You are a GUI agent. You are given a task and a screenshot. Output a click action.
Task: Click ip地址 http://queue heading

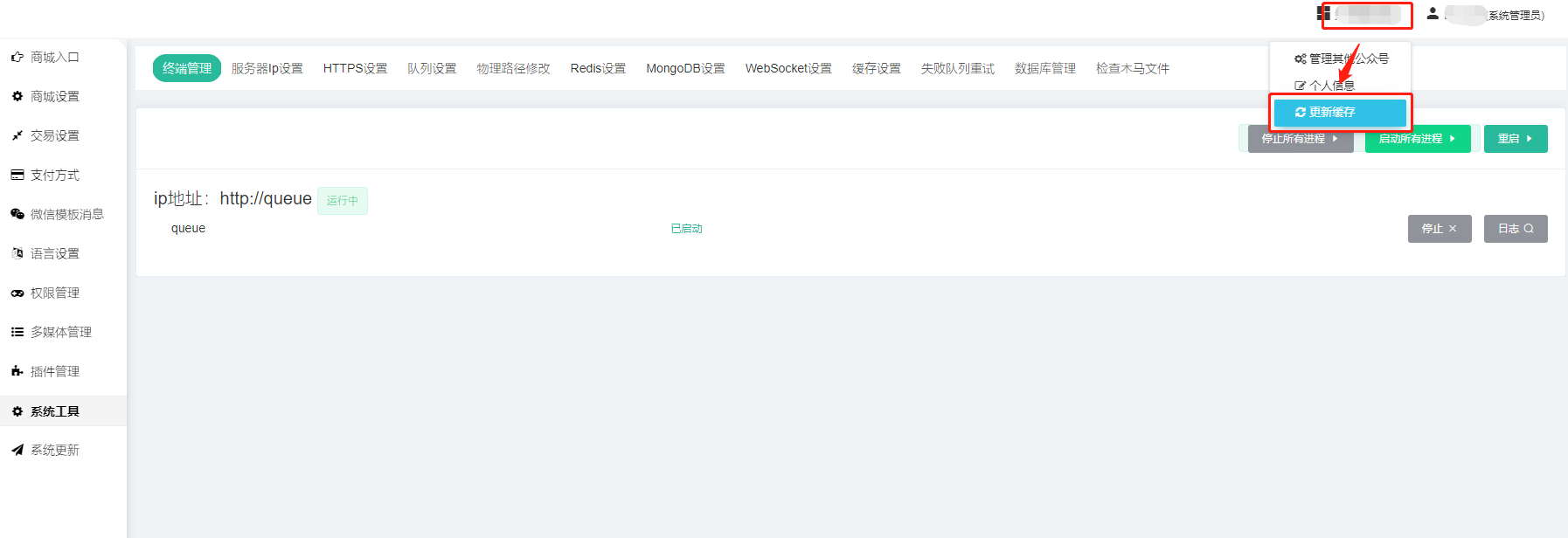(232, 199)
